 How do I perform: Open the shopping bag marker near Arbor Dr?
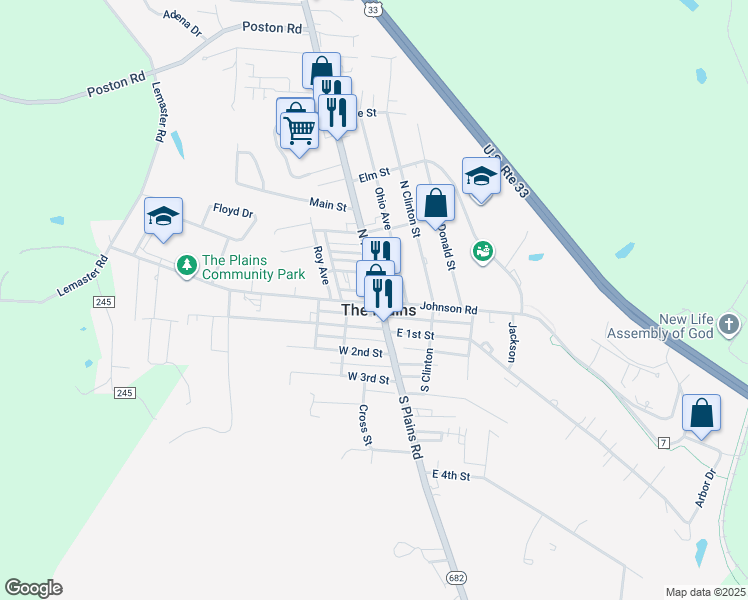pyautogui.click(x=701, y=413)
